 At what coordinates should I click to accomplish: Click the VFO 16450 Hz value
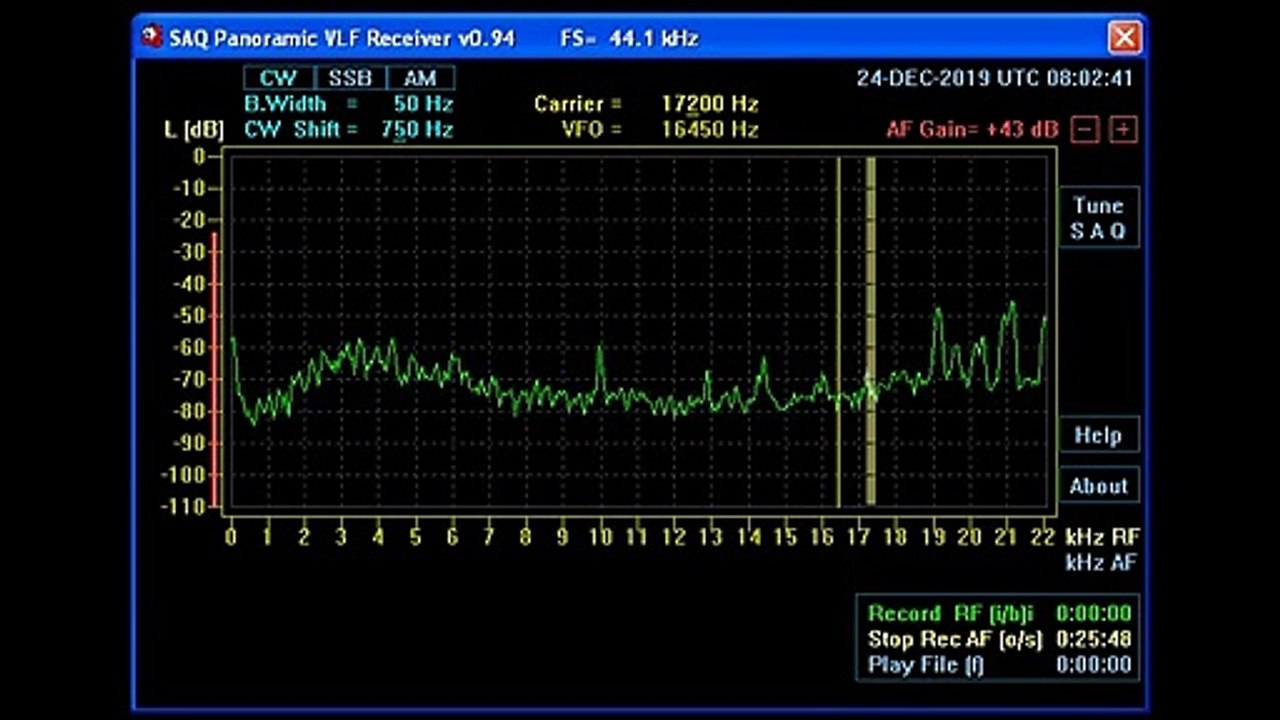(709, 130)
